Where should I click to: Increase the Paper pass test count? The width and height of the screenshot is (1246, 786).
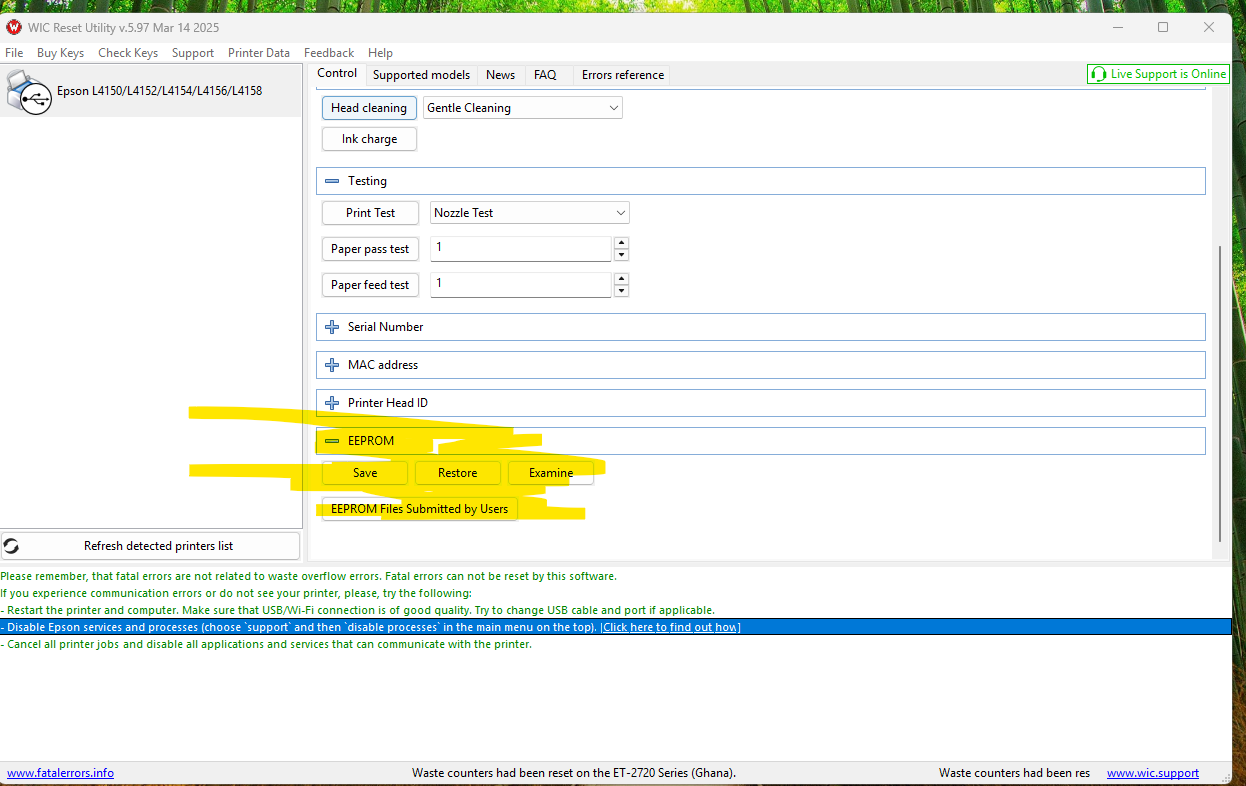pos(621,243)
